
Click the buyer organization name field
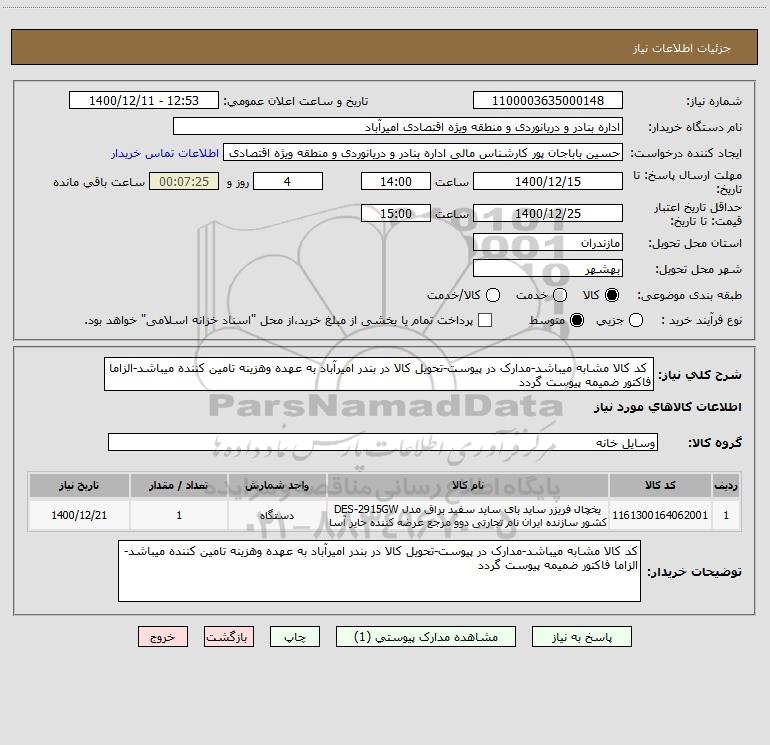tap(398, 127)
